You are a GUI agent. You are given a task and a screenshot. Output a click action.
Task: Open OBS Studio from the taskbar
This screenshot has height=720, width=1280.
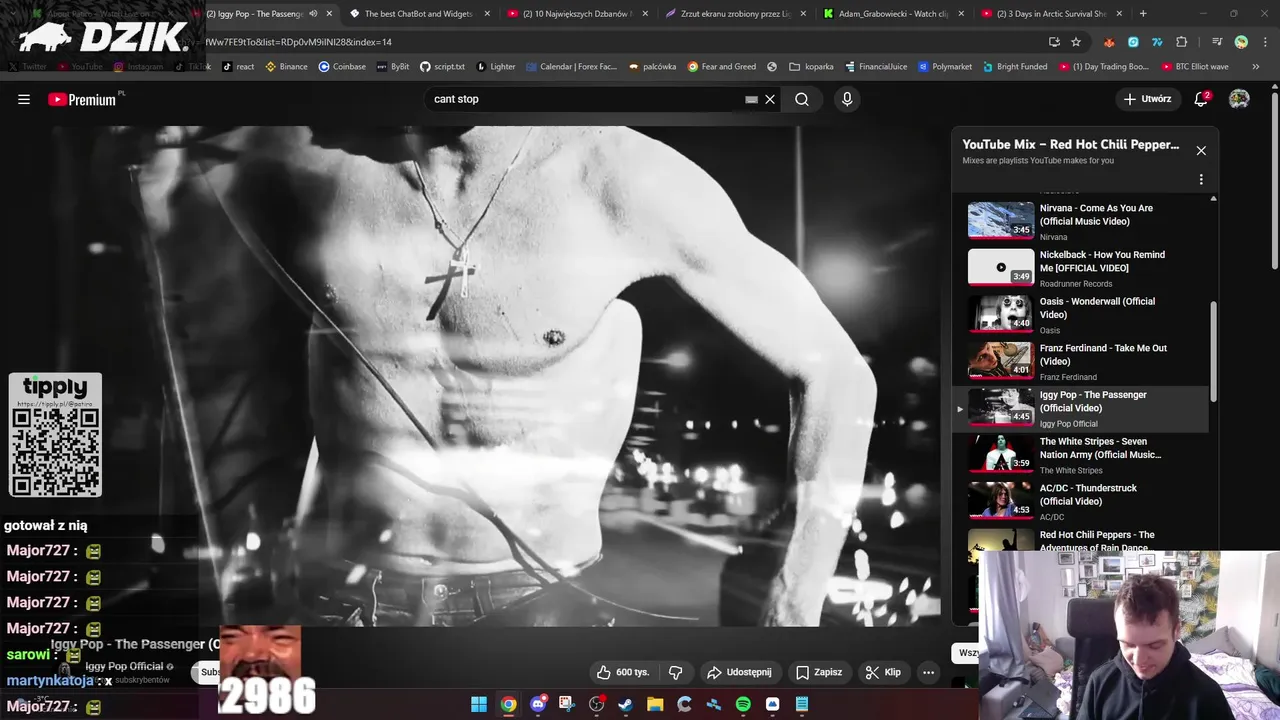(x=597, y=704)
